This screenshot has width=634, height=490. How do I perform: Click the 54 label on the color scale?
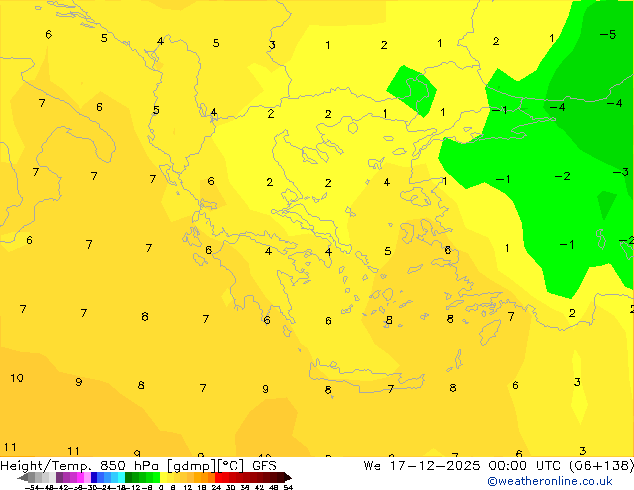click(288, 487)
